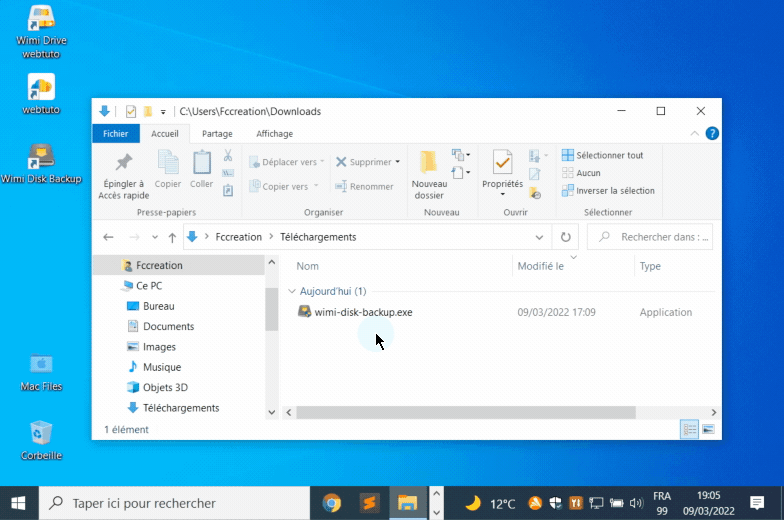Switch to large thumbnails view icon
784x520 pixels.
click(x=708, y=429)
